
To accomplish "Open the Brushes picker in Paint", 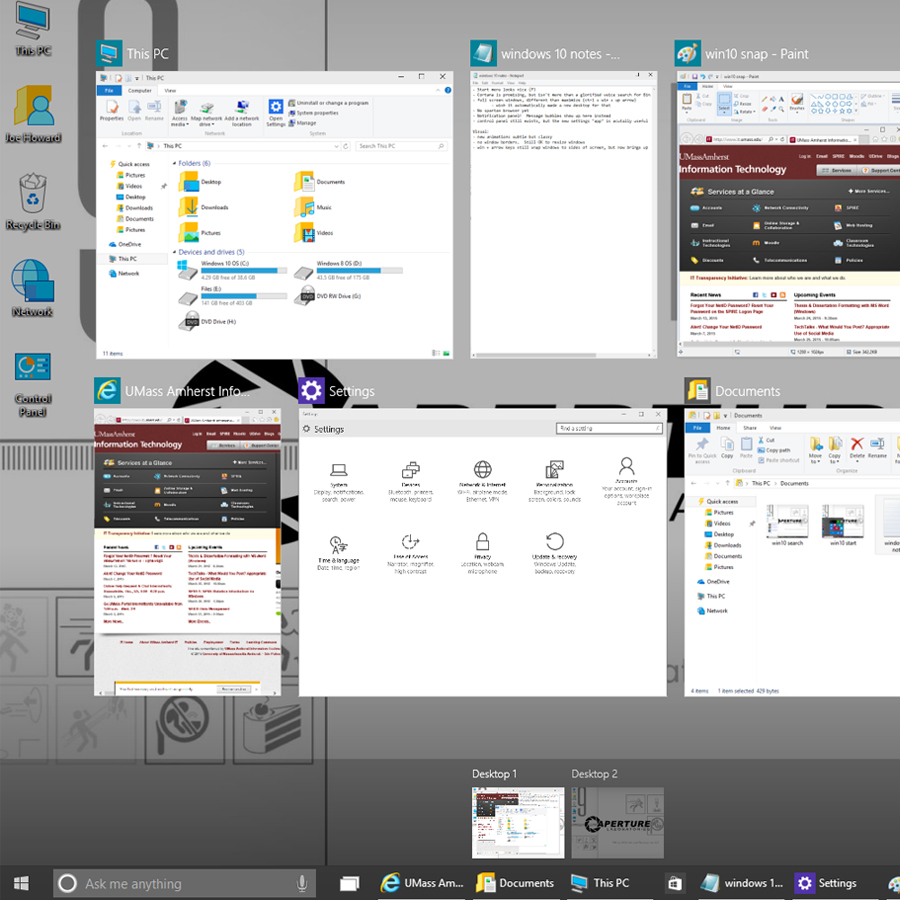I will [x=797, y=102].
